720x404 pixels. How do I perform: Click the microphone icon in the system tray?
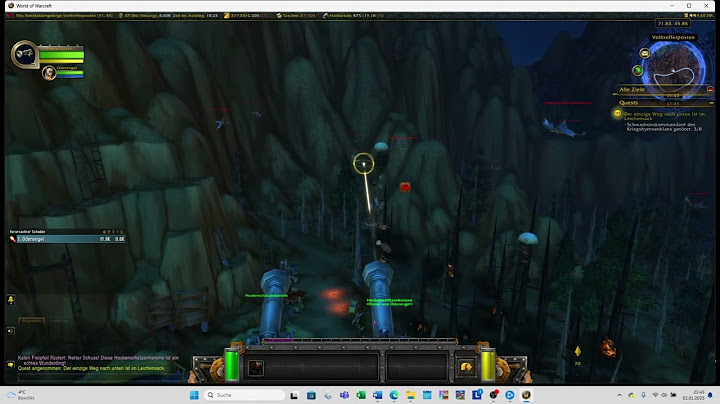tap(643, 395)
